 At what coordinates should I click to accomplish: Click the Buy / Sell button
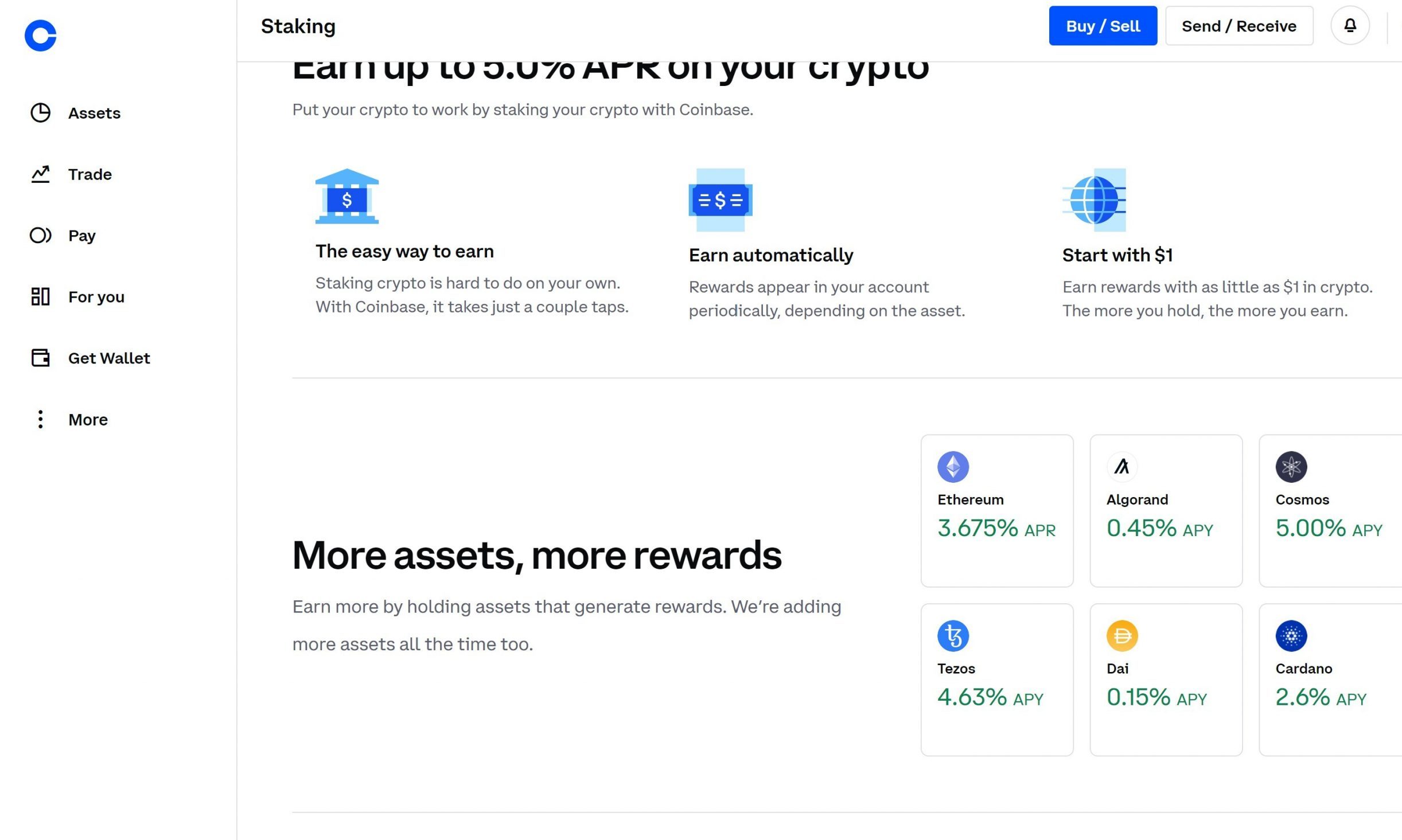1103,25
